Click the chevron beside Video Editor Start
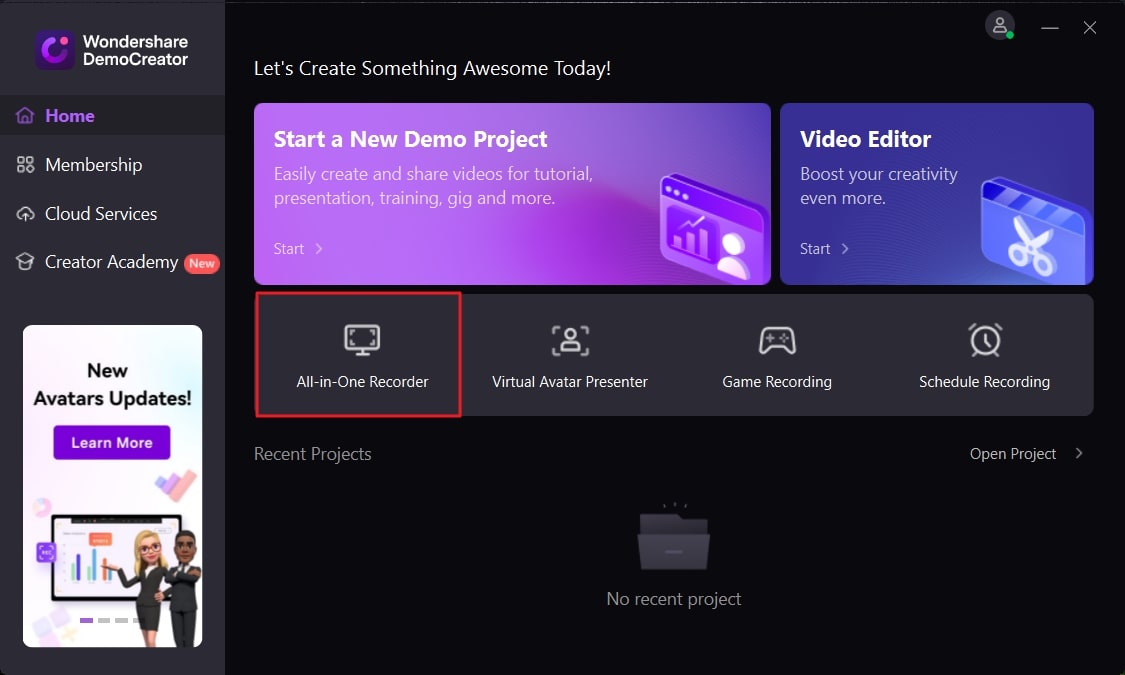The height and width of the screenshot is (675, 1125). coord(844,249)
